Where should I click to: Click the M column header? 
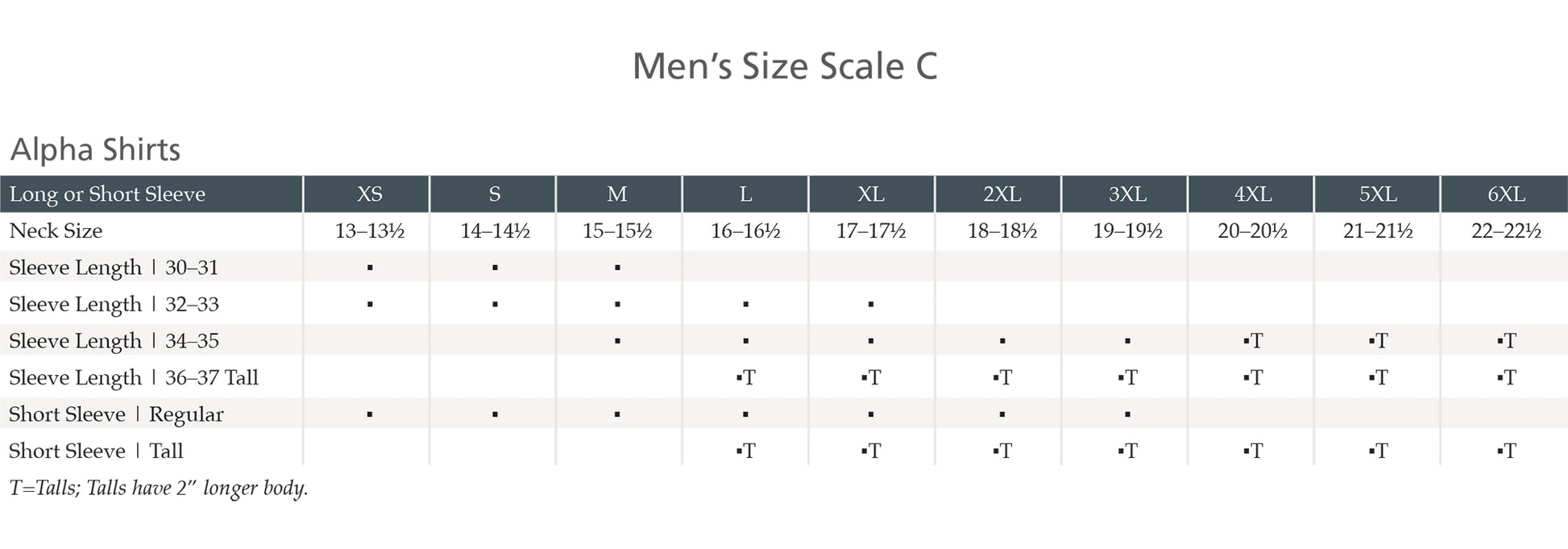click(x=616, y=194)
